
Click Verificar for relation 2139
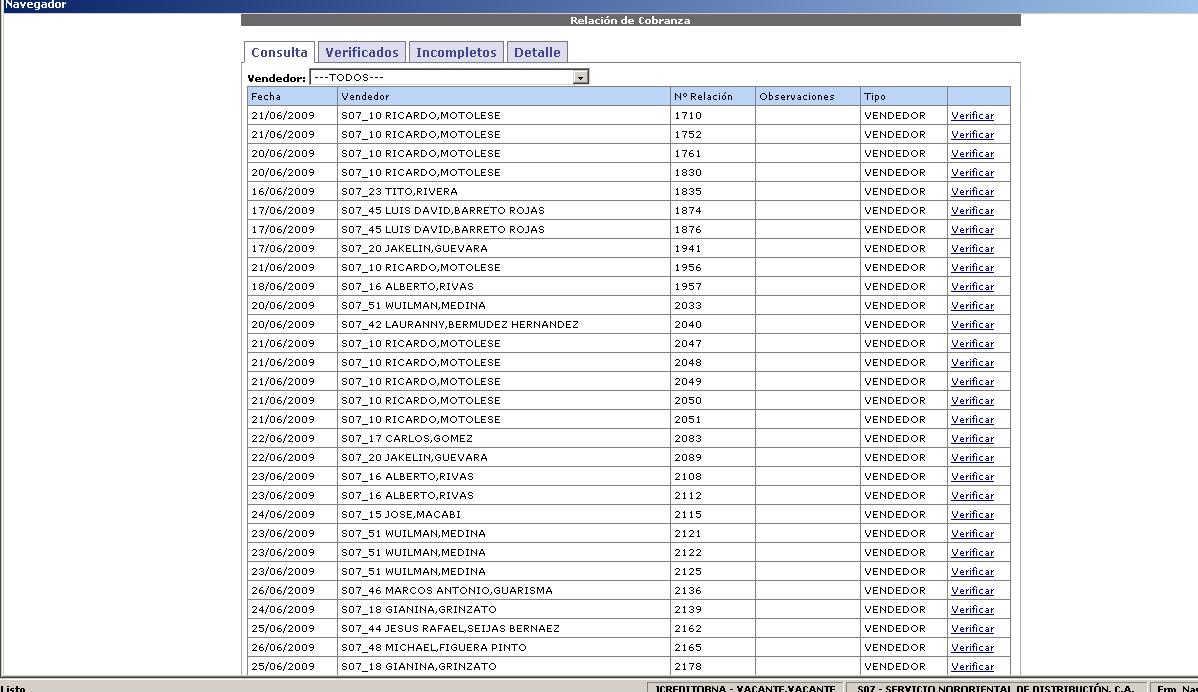coord(973,610)
